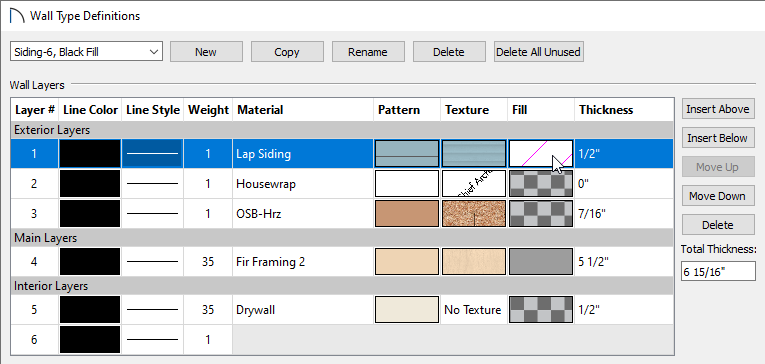765x364 pixels.
Task: Click Fir Framing 2 pattern swatch
Action: click(x=407, y=262)
